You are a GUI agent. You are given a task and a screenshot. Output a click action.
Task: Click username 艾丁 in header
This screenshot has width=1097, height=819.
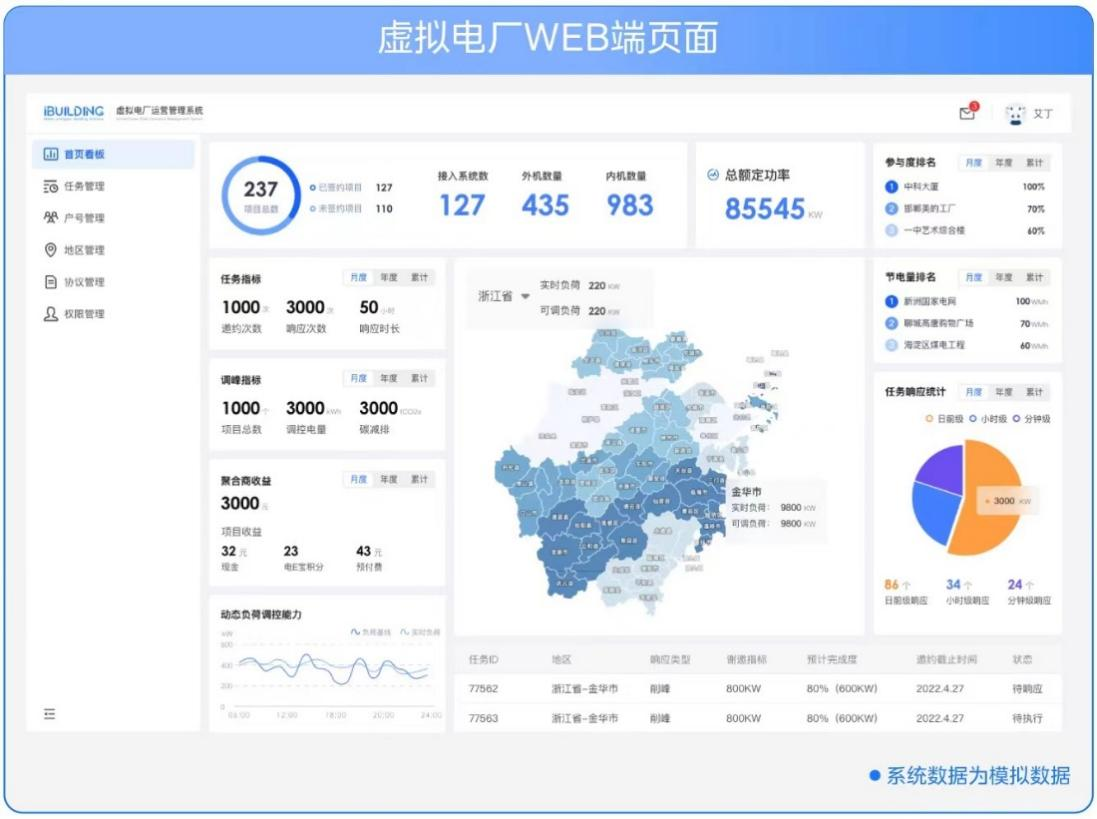click(1042, 113)
